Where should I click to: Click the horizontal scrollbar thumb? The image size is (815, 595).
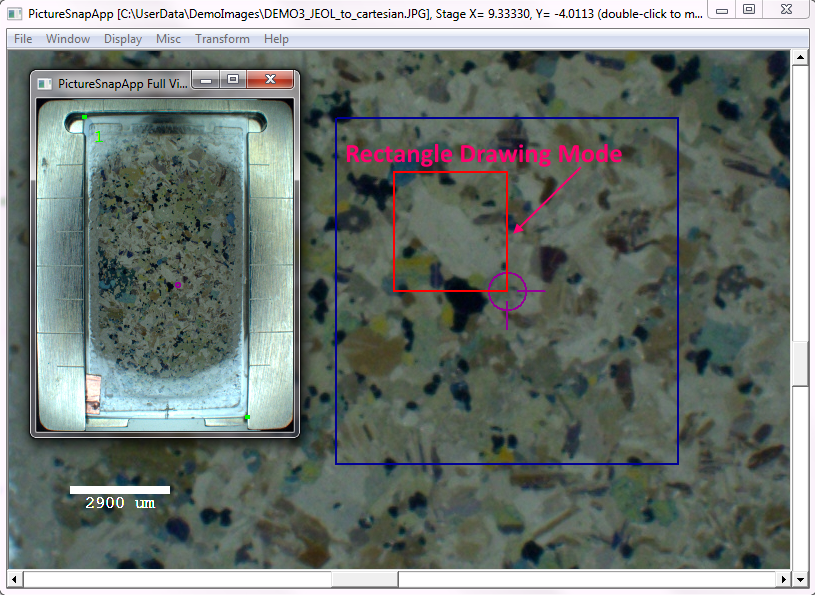364,579
